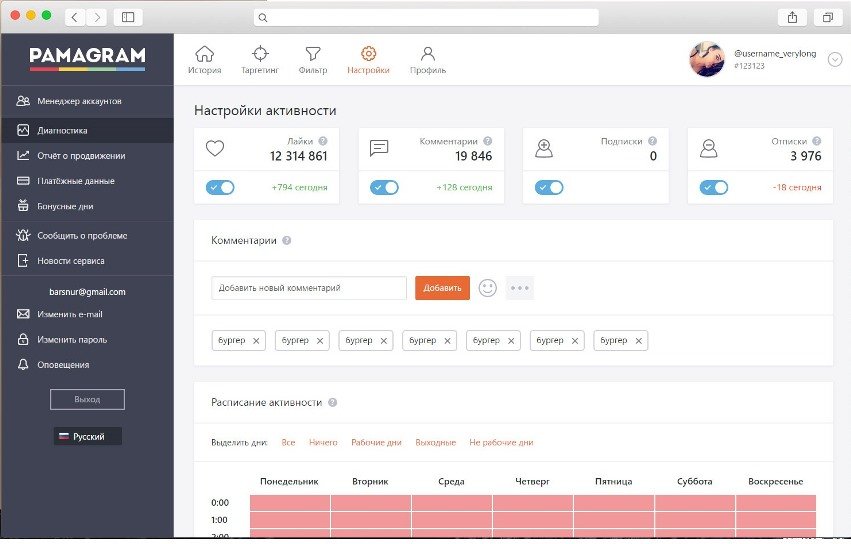851x544 pixels.
Task: Remove the first бургер tag
Action: click(x=256, y=340)
